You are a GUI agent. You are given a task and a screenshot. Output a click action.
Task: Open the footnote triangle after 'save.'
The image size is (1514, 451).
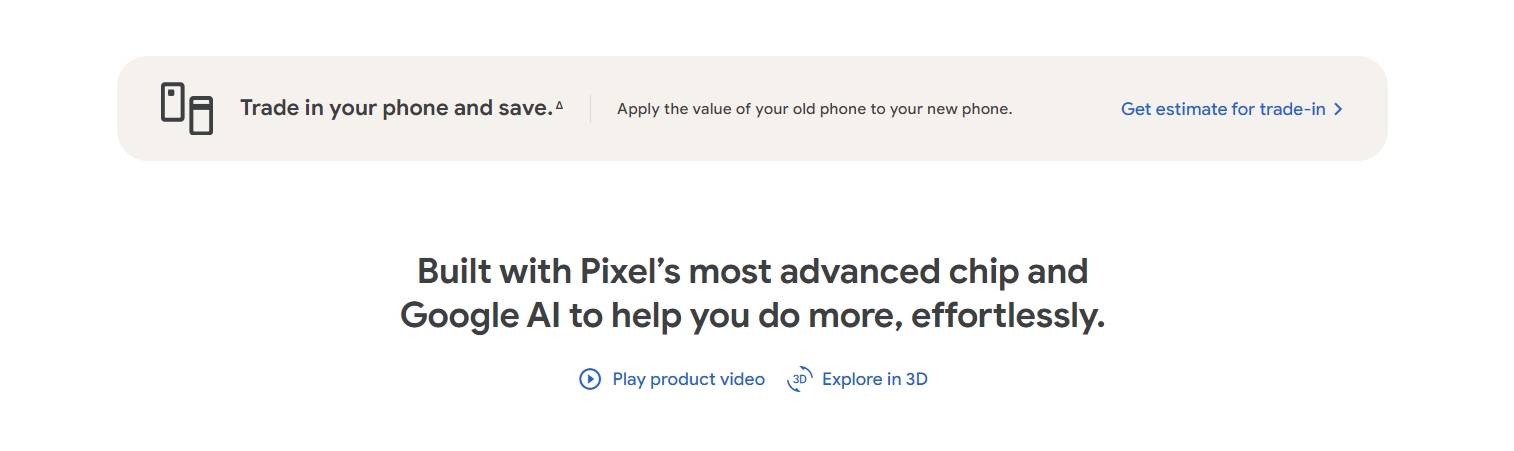click(559, 104)
